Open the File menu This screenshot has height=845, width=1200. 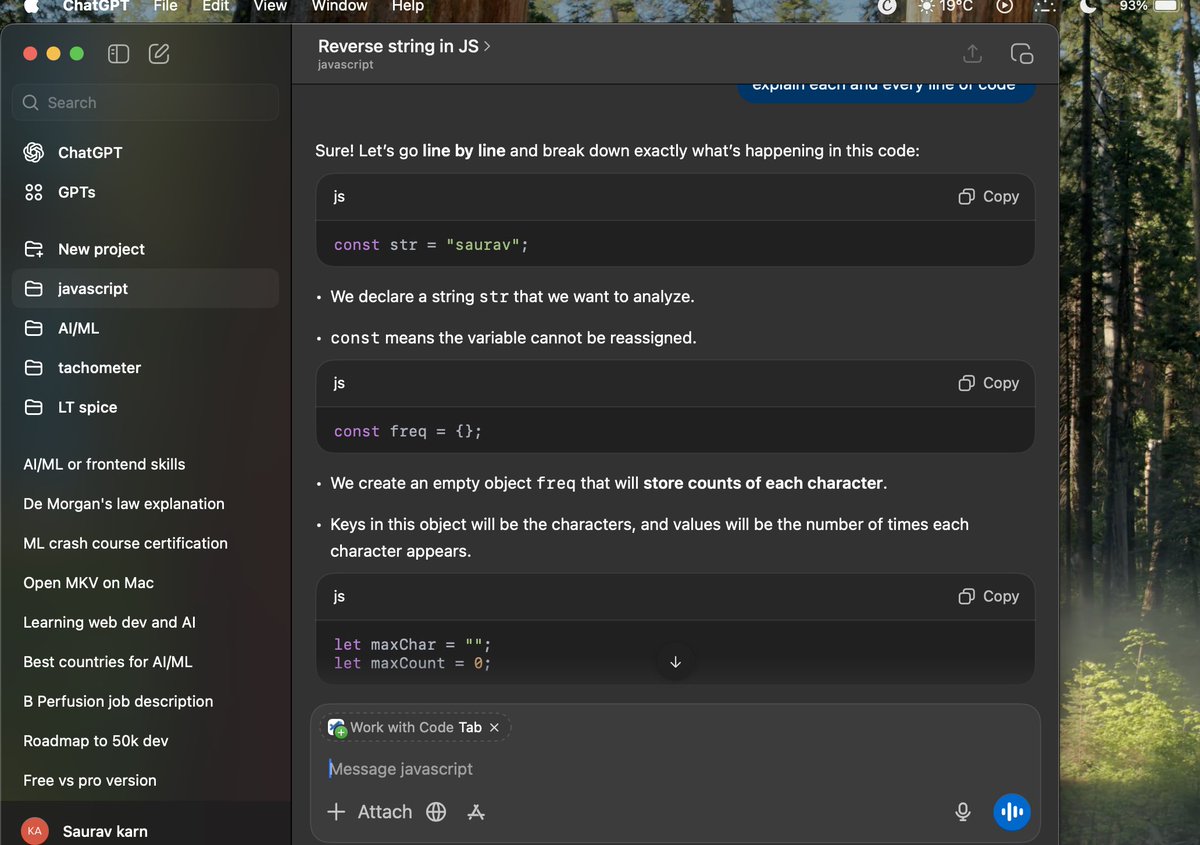click(x=165, y=6)
